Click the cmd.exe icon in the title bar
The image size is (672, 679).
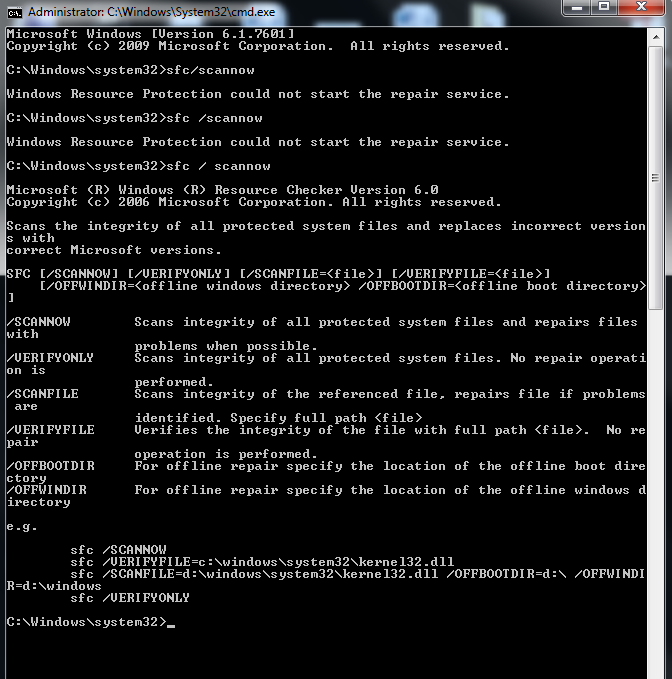(x=15, y=13)
